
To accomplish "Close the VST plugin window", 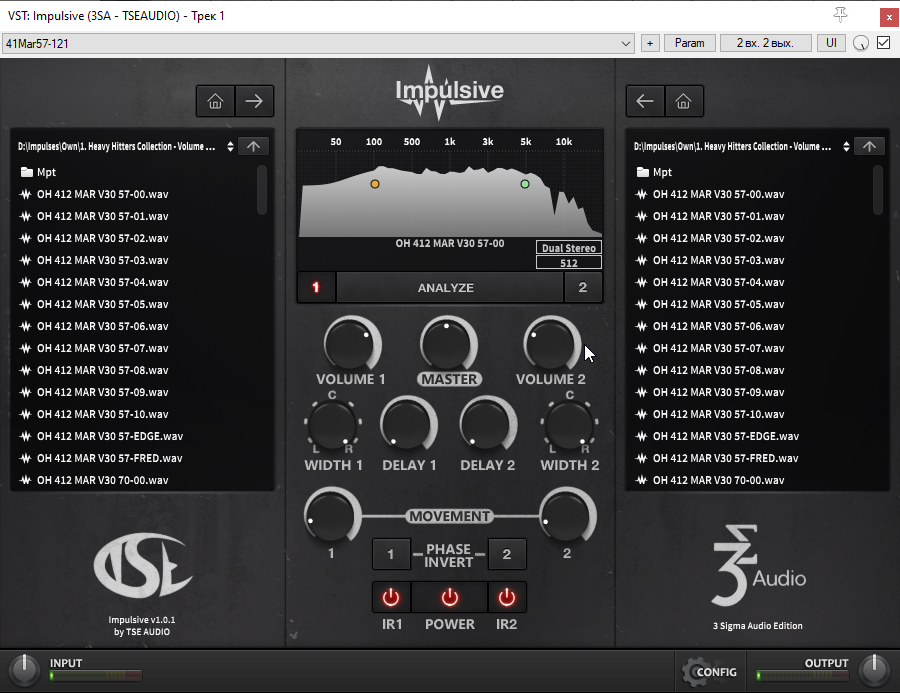I will click(889, 17).
